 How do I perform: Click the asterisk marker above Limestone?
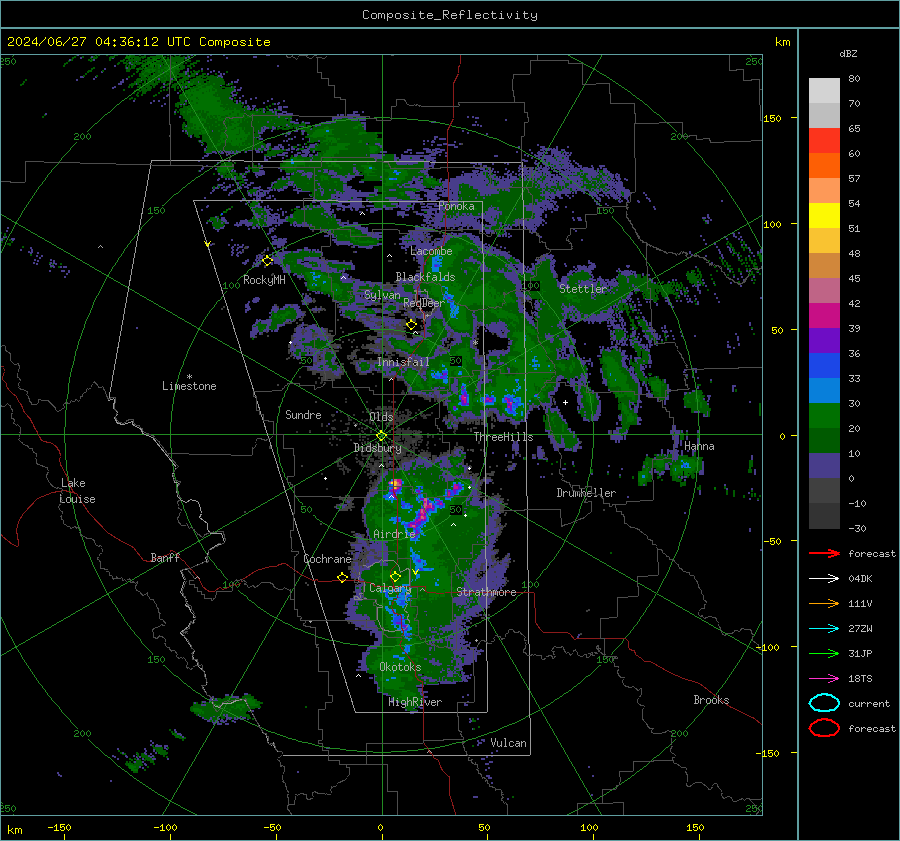pyautogui.click(x=189, y=377)
